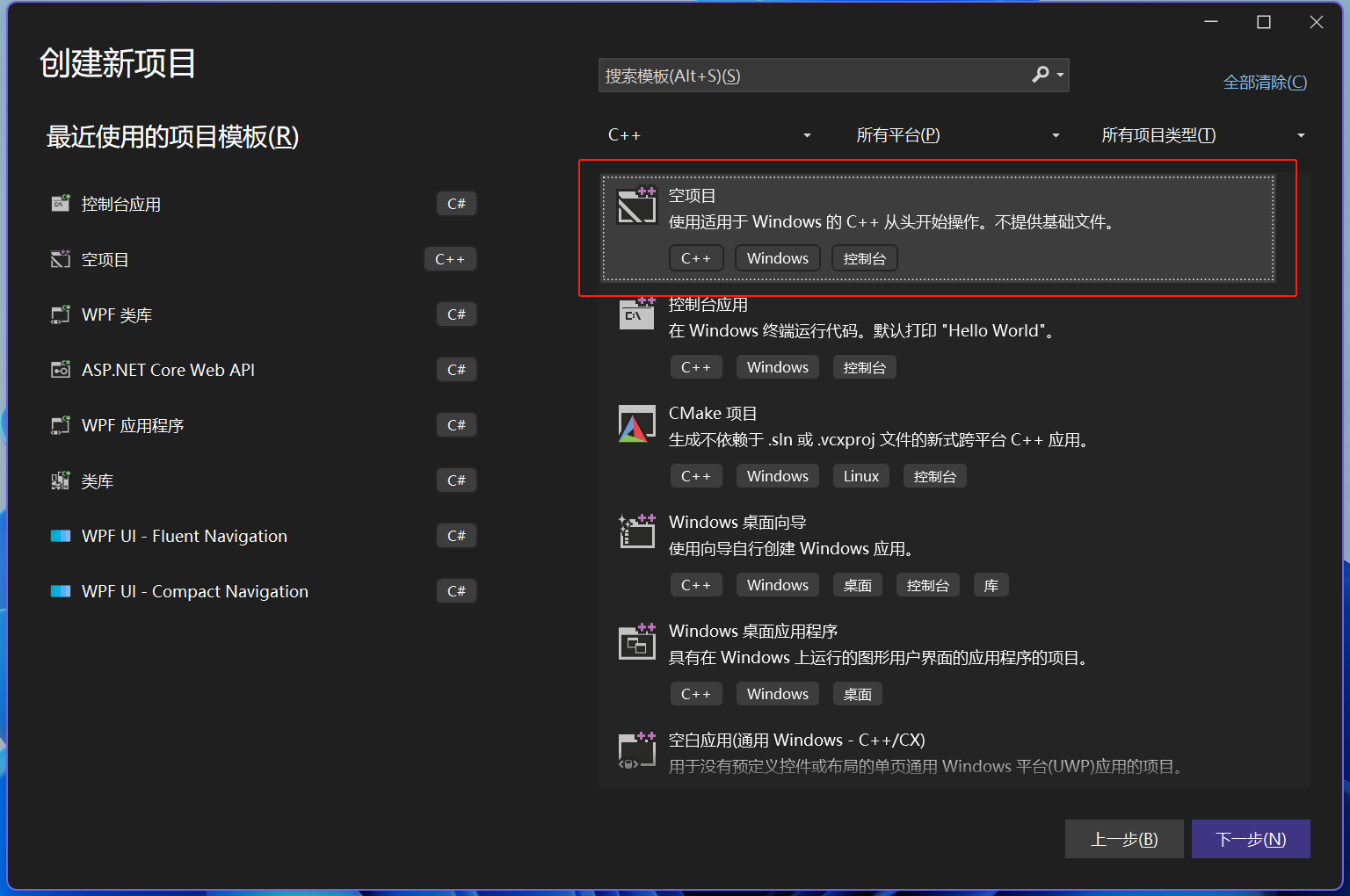Select the CMake 项目 template title
Image resolution: width=1350 pixels, height=896 pixels.
click(x=713, y=413)
